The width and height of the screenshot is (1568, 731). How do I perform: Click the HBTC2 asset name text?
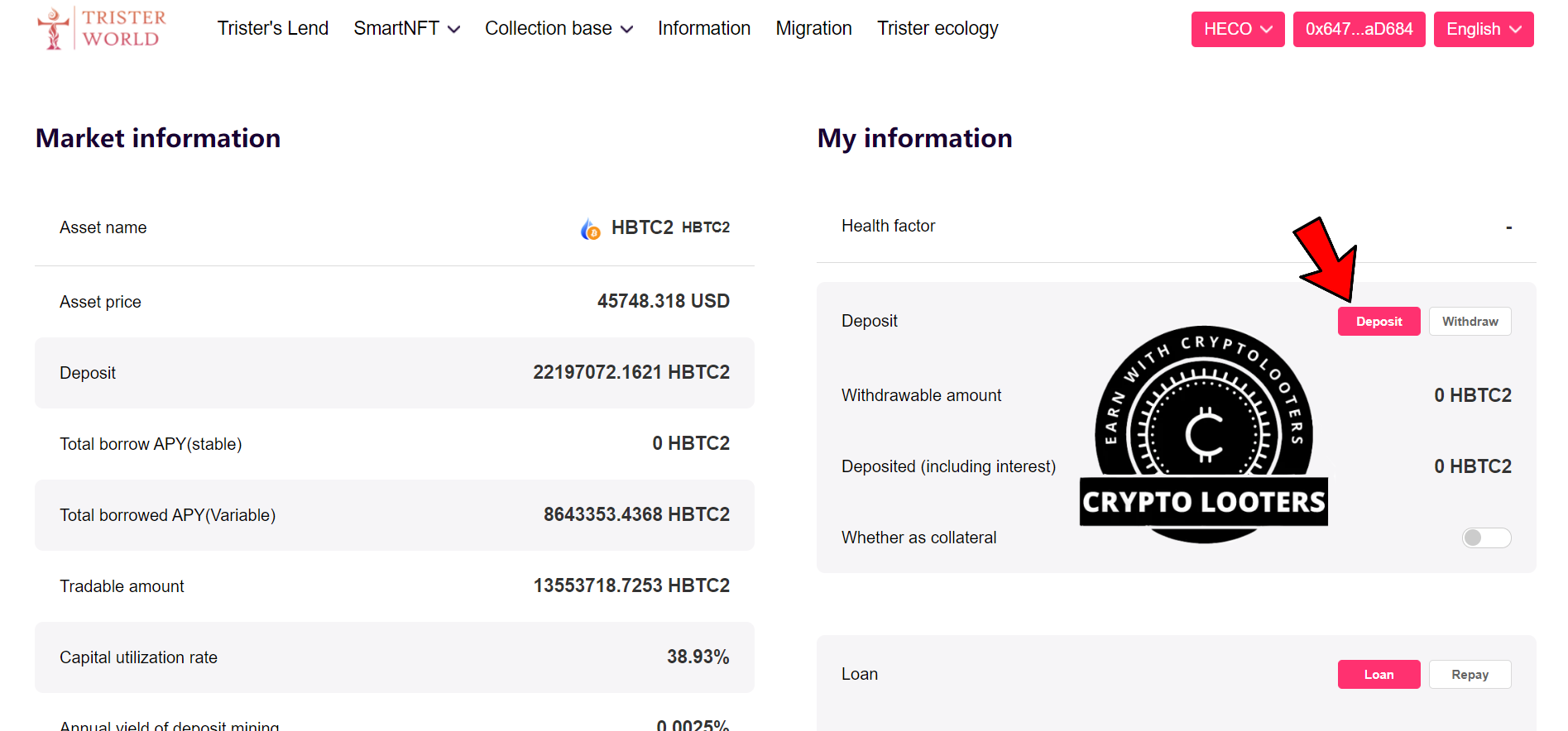pyautogui.click(x=642, y=227)
